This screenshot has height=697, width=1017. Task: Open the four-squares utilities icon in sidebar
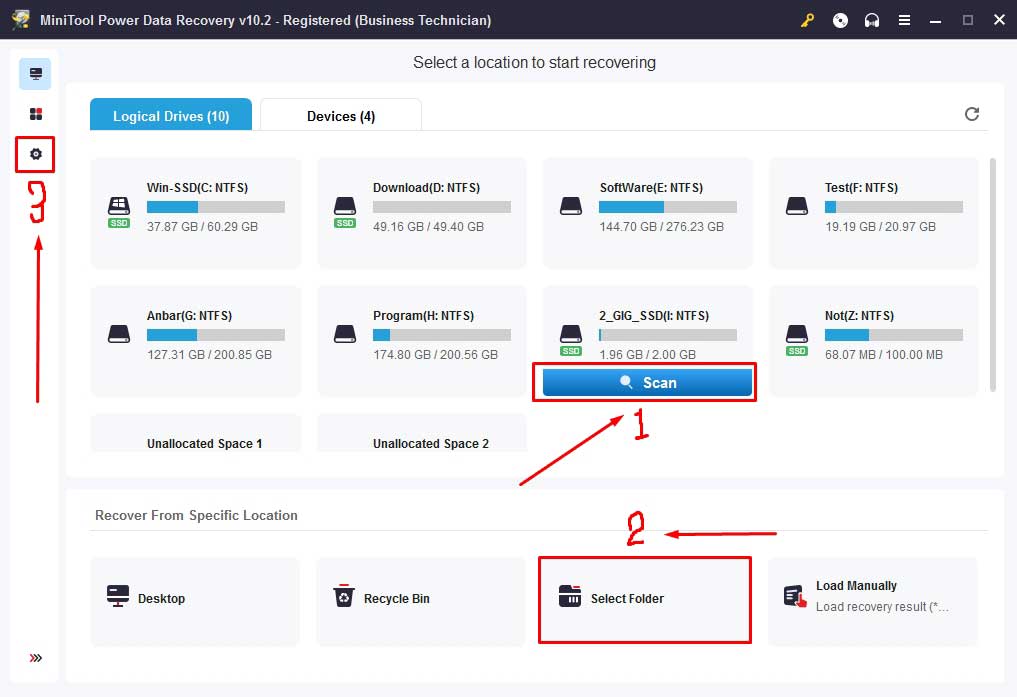pos(36,114)
